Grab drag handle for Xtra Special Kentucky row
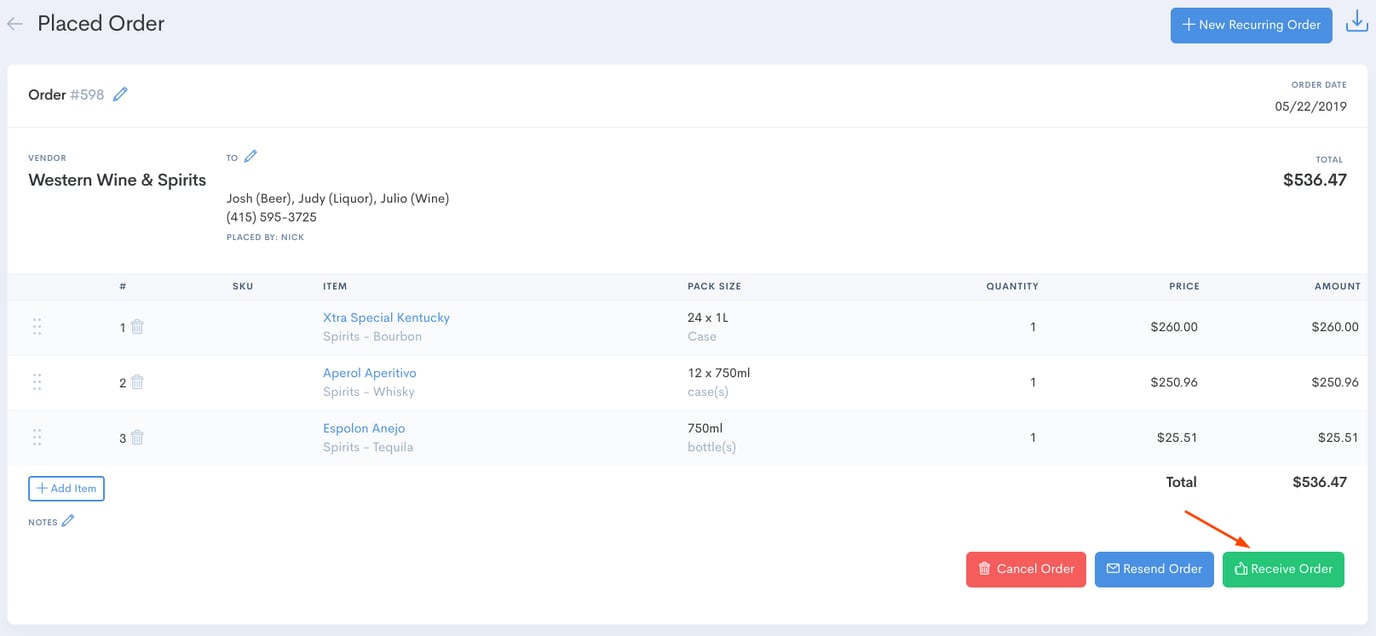 pyautogui.click(x=37, y=327)
